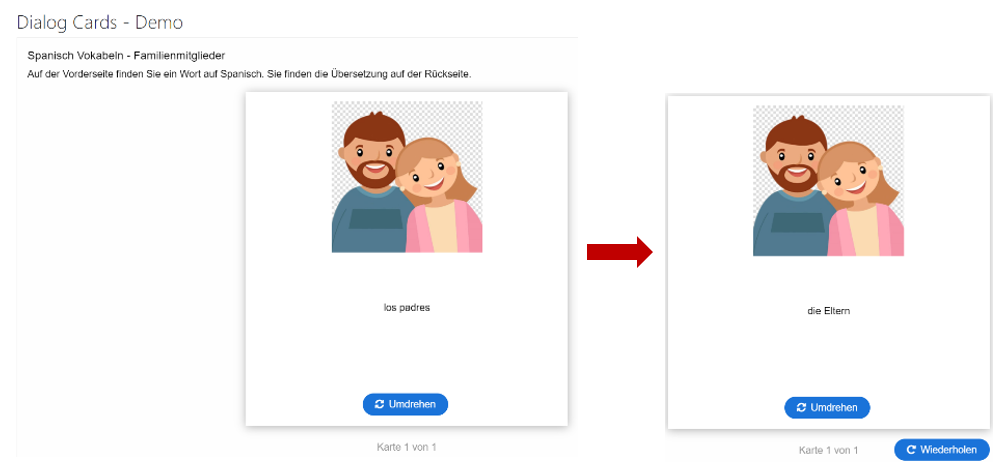The width and height of the screenshot is (999, 469).
Task: Click the 'Dialog Cards - Demo' title
Action: [x=100, y=21]
